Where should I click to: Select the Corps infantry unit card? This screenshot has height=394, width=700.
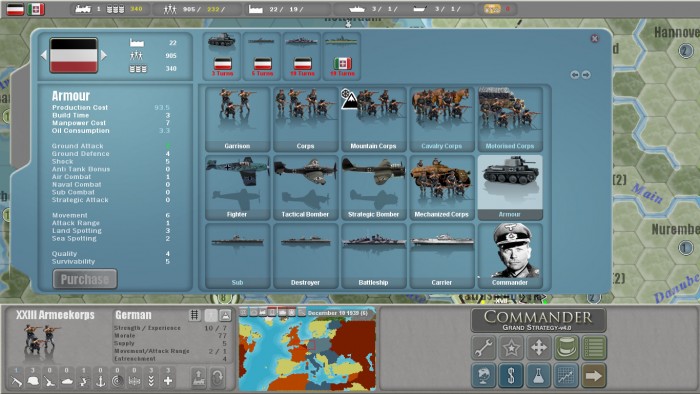click(x=305, y=119)
